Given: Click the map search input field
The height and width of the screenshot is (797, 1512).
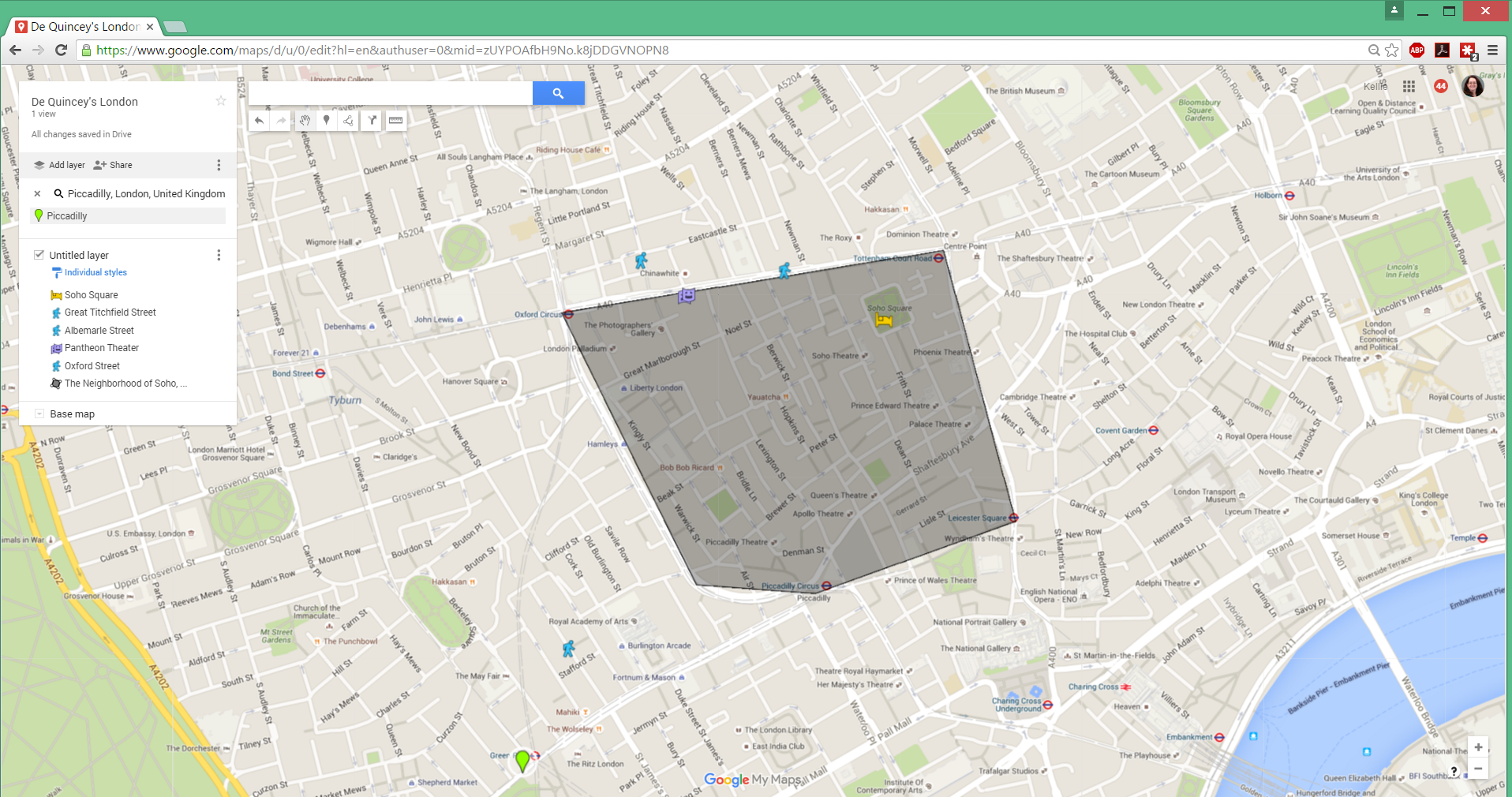Looking at the screenshot, I should 391,93.
